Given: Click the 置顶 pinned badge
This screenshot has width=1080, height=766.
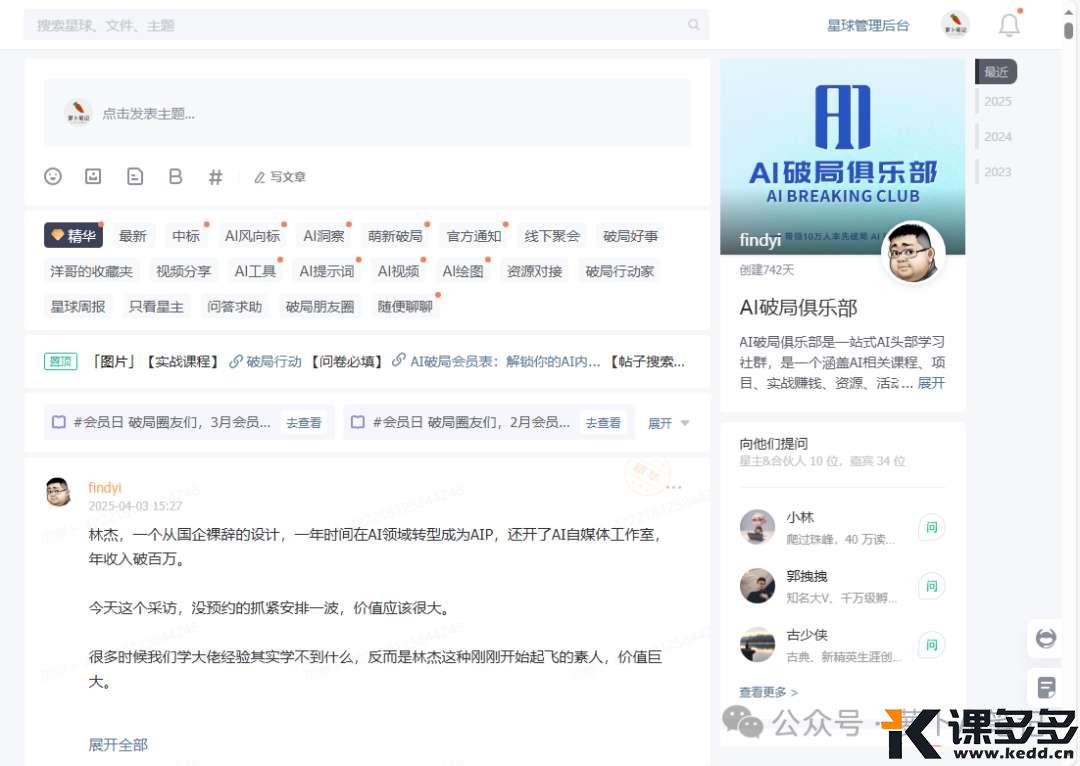Looking at the screenshot, I should [61, 361].
